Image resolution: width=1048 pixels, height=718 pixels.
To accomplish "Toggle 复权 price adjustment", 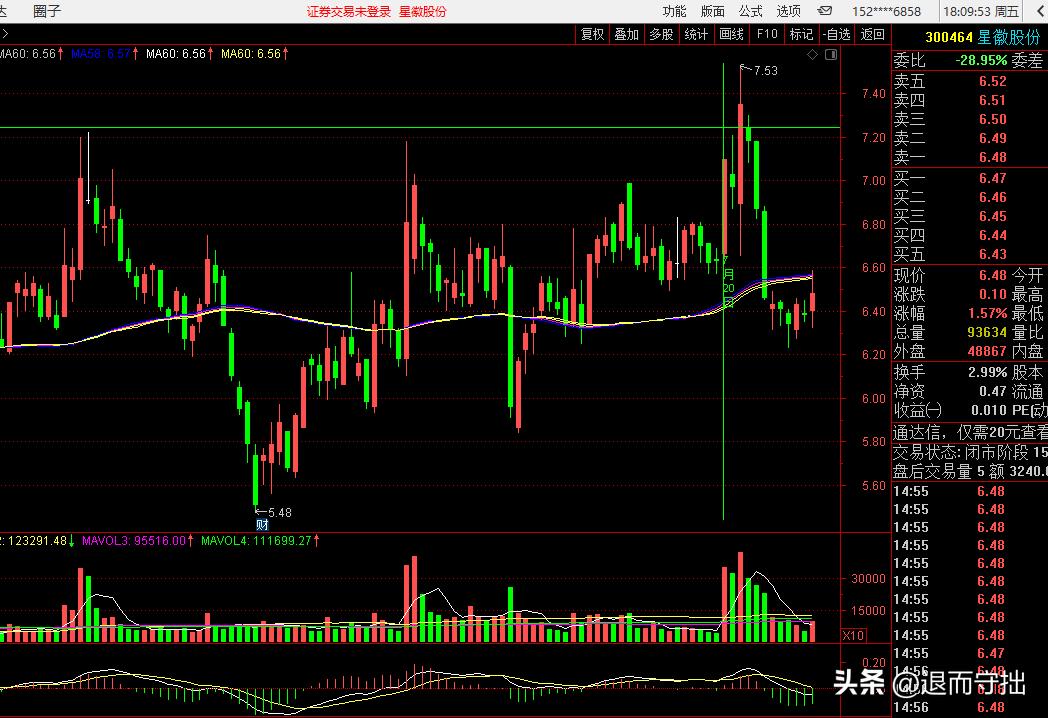I will tap(592, 34).
